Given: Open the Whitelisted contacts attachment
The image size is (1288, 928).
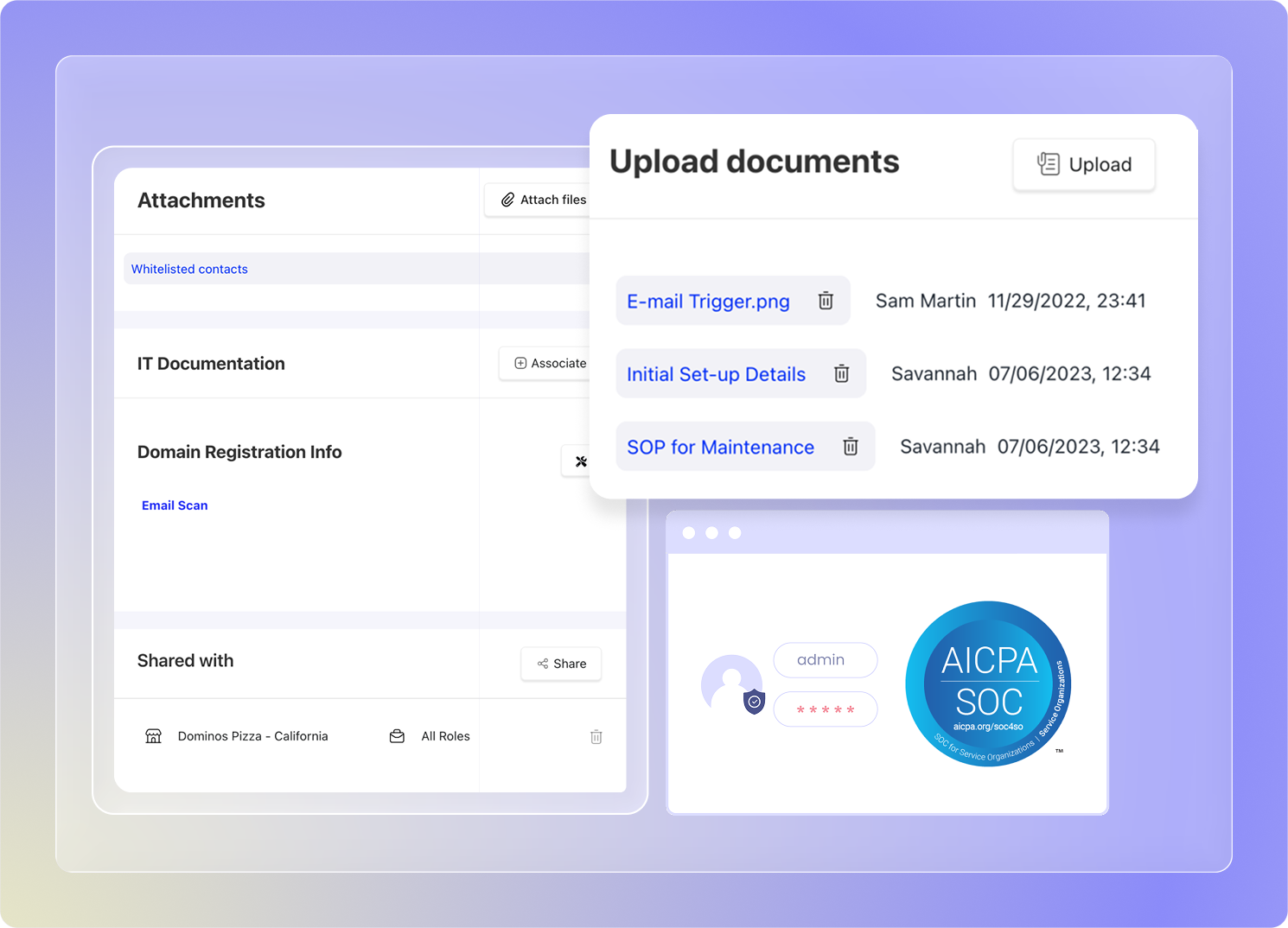Looking at the screenshot, I should pos(189,269).
